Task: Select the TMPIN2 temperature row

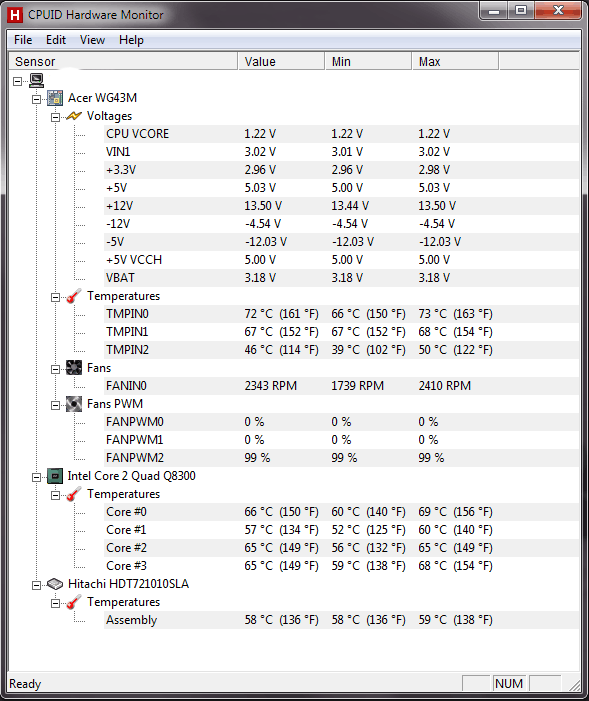Action: (342, 350)
